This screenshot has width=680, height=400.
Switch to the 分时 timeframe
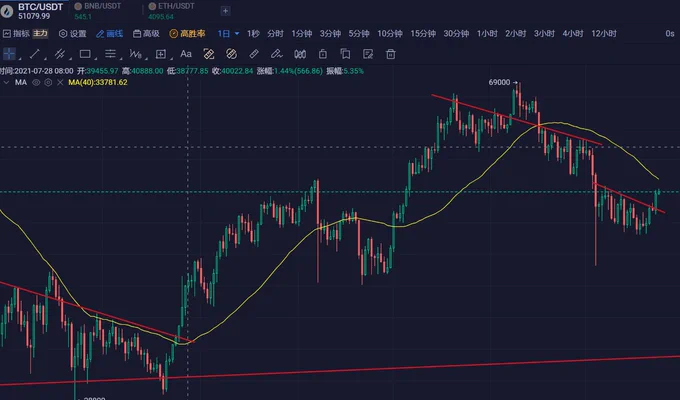tap(275, 33)
